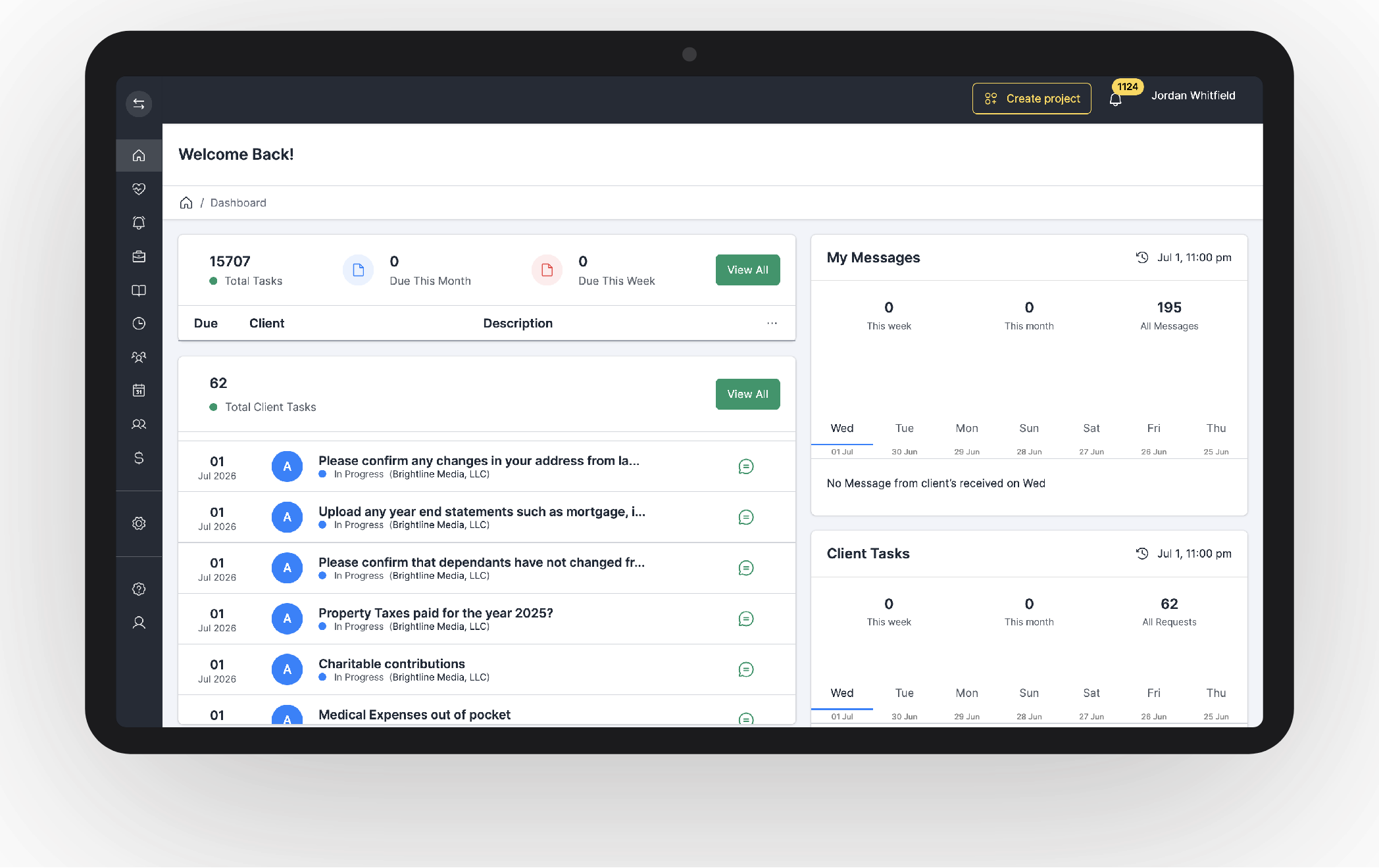Image resolution: width=1379 pixels, height=868 pixels.
Task: Click avatar A on Property Taxes row
Action: point(288,619)
